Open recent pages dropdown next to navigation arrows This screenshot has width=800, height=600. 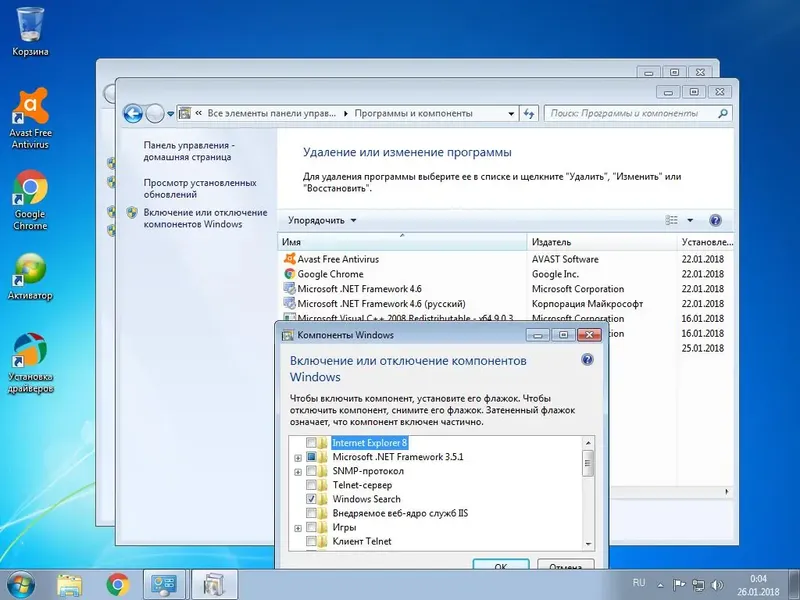point(170,114)
